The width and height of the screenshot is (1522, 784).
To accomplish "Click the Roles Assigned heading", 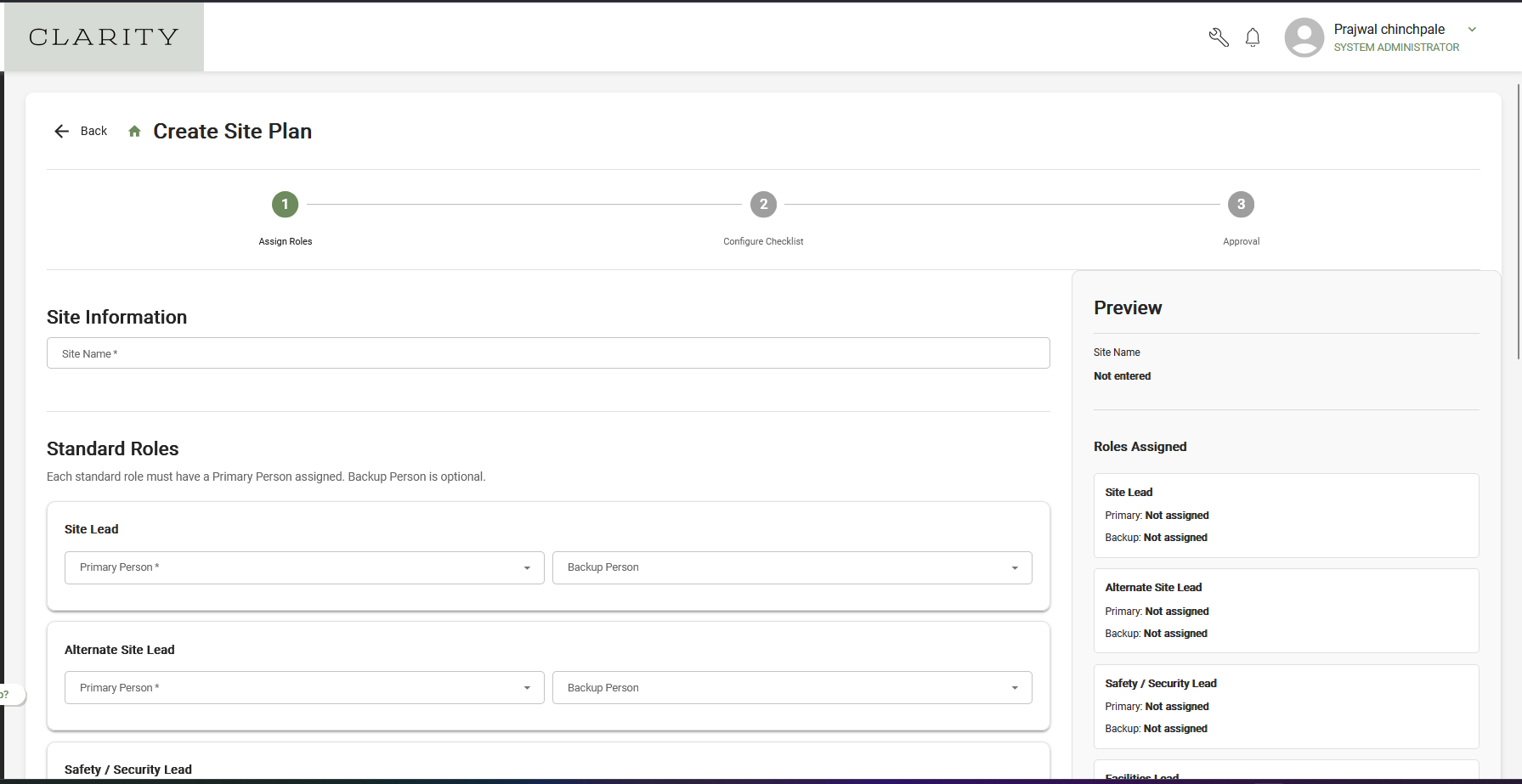I will 1140,447.
